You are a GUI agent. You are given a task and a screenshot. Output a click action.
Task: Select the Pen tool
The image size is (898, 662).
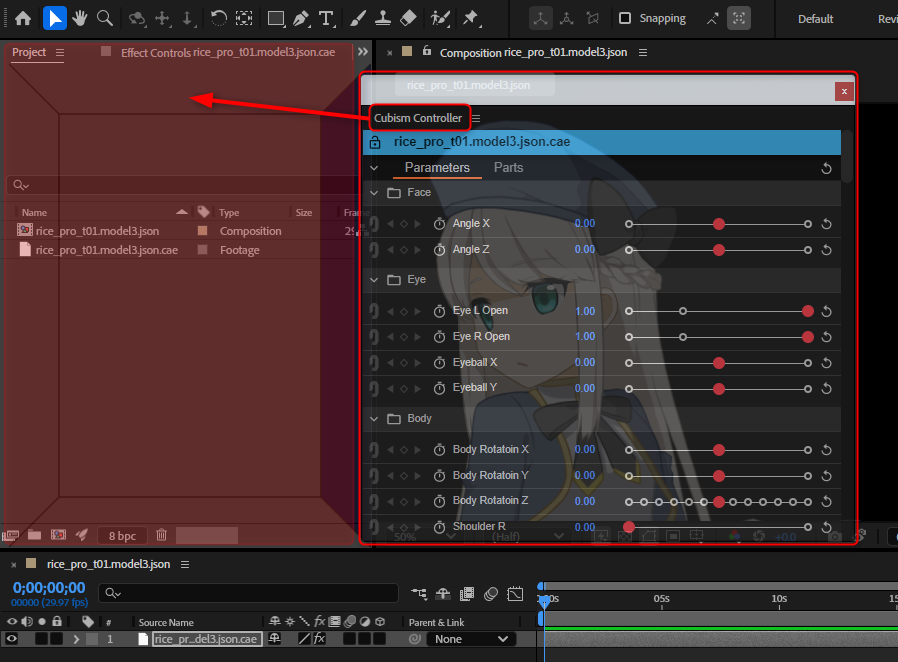301,18
